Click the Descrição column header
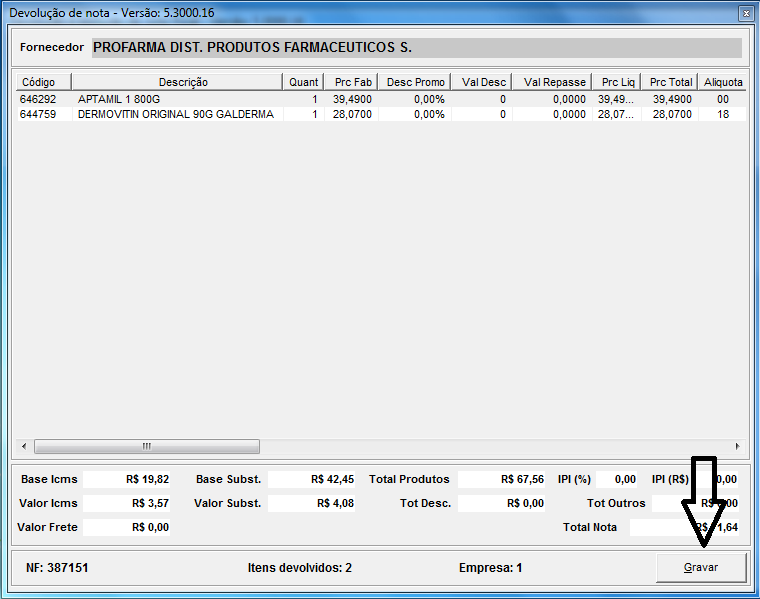The height and width of the screenshot is (599, 760). [x=183, y=82]
